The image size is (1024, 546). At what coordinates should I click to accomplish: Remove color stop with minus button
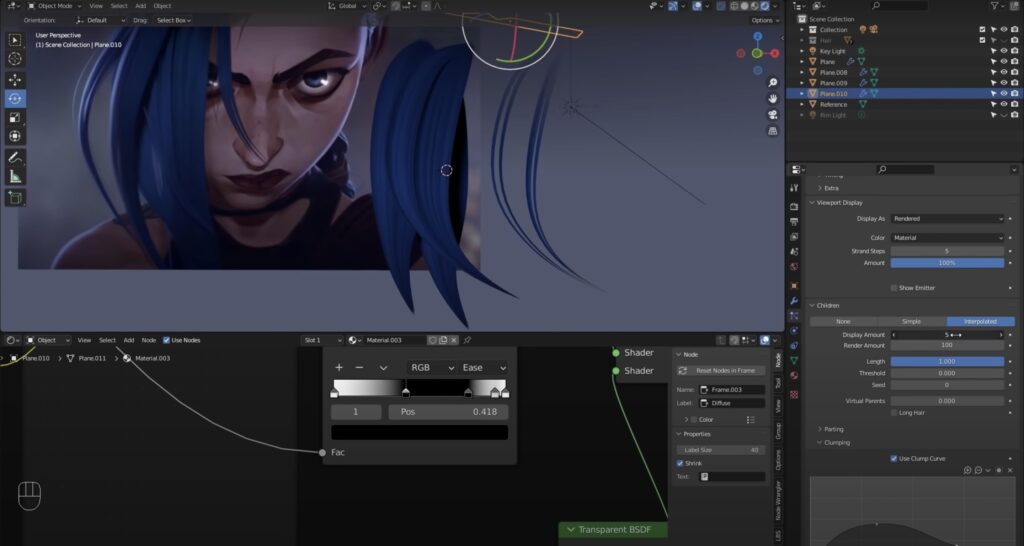[x=359, y=368]
